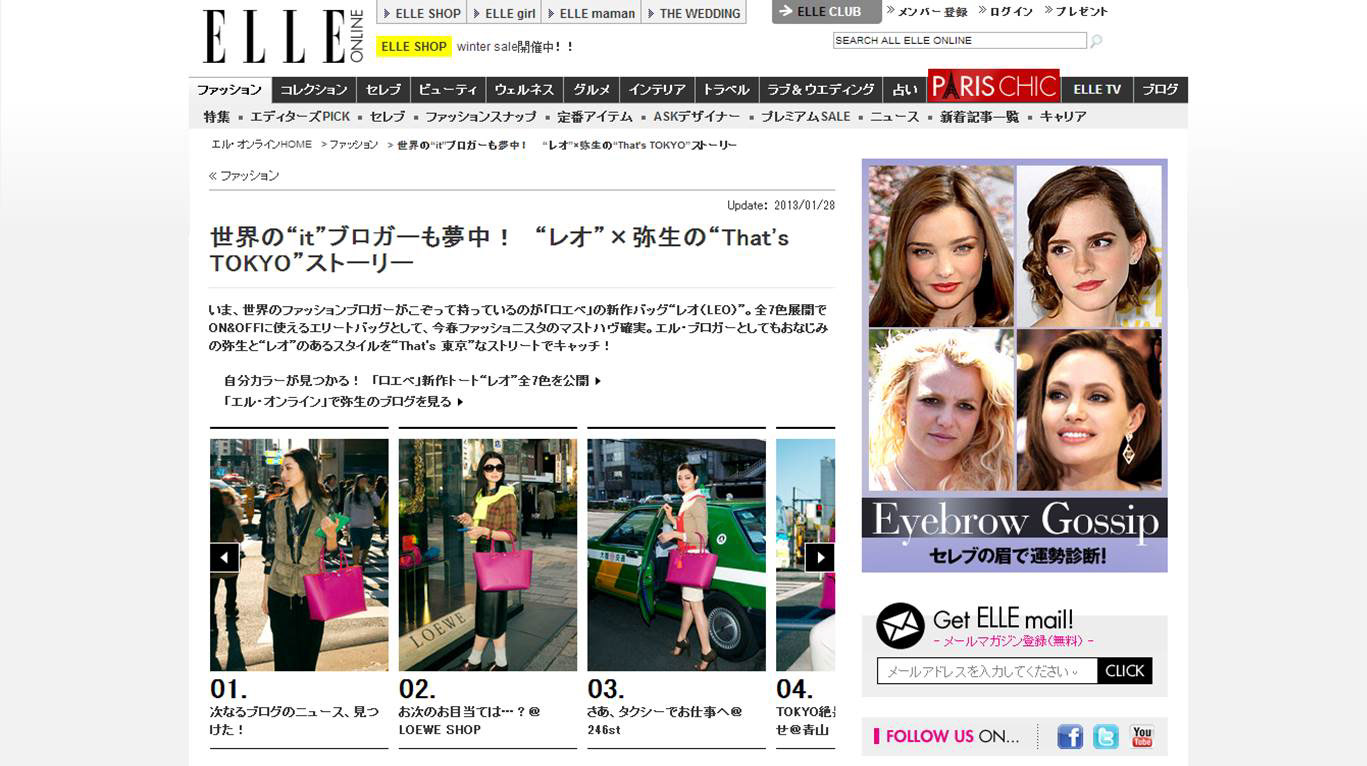Image resolution: width=1367 pixels, height=766 pixels.
Task: Select the セレブ main tab
Action: [x=383, y=90]
